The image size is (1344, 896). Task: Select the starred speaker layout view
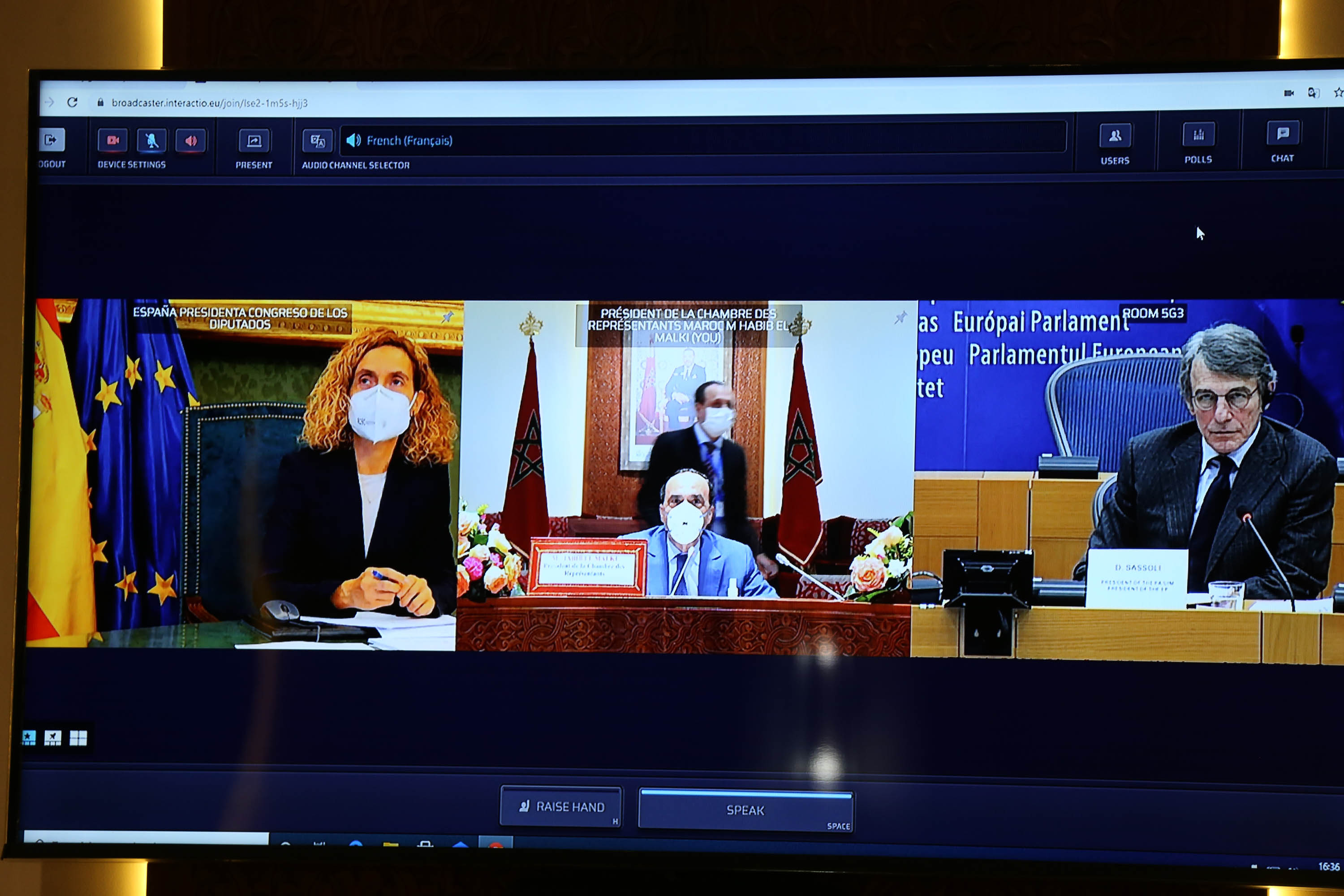pyautogui.click(x=29, y=738)
